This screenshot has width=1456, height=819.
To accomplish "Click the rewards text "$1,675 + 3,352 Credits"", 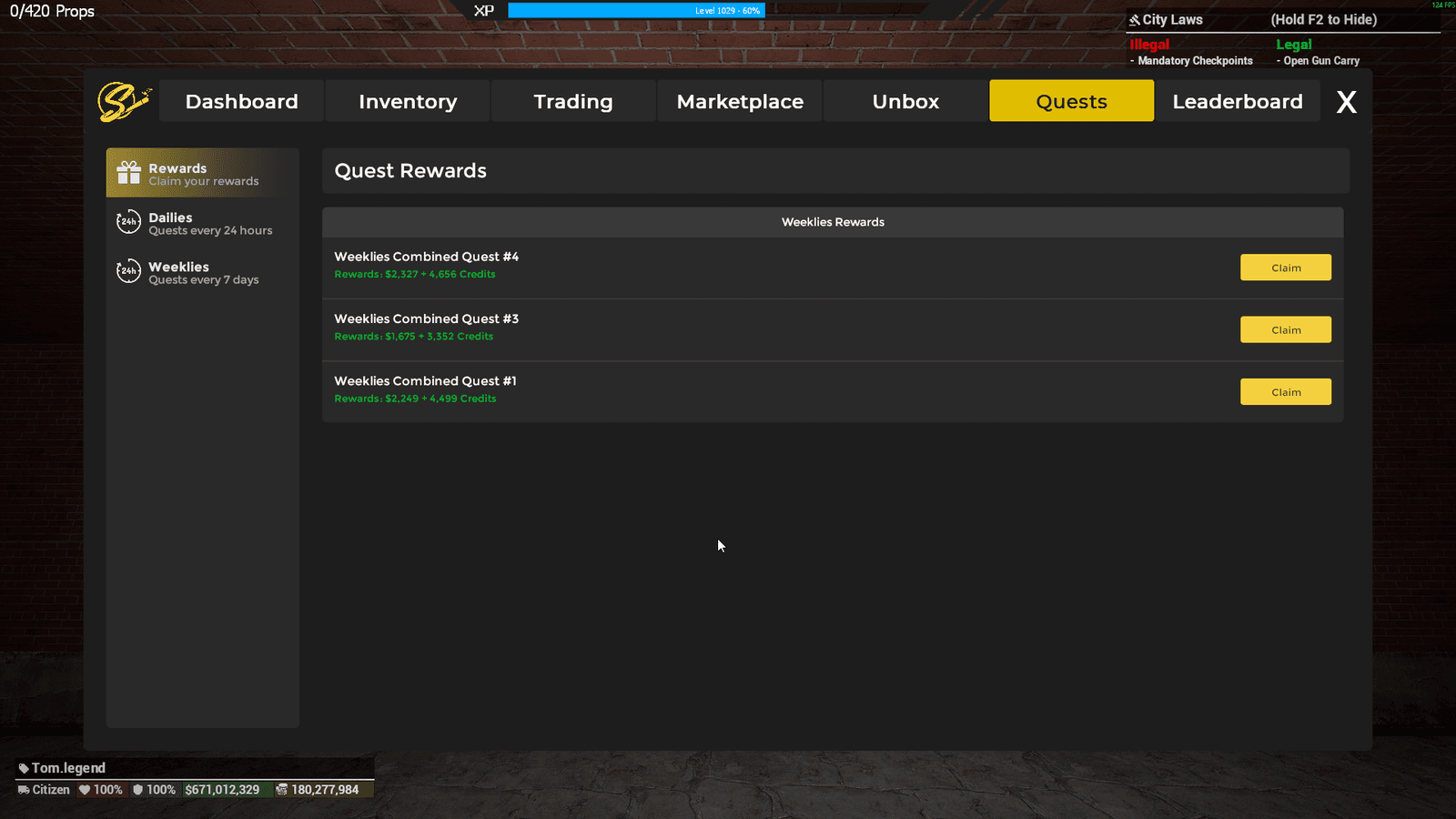I will [440, 336].
